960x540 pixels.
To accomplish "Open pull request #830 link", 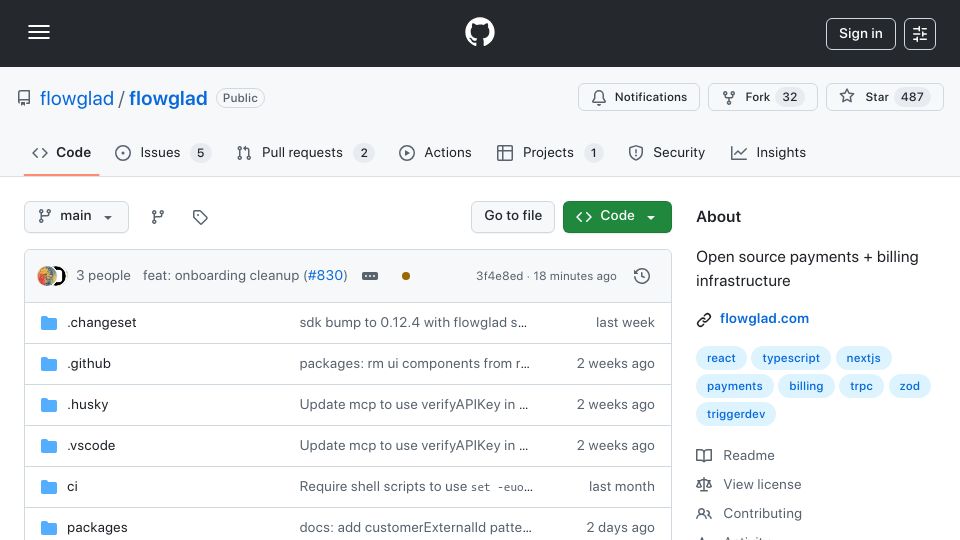I will coord(325,276).
